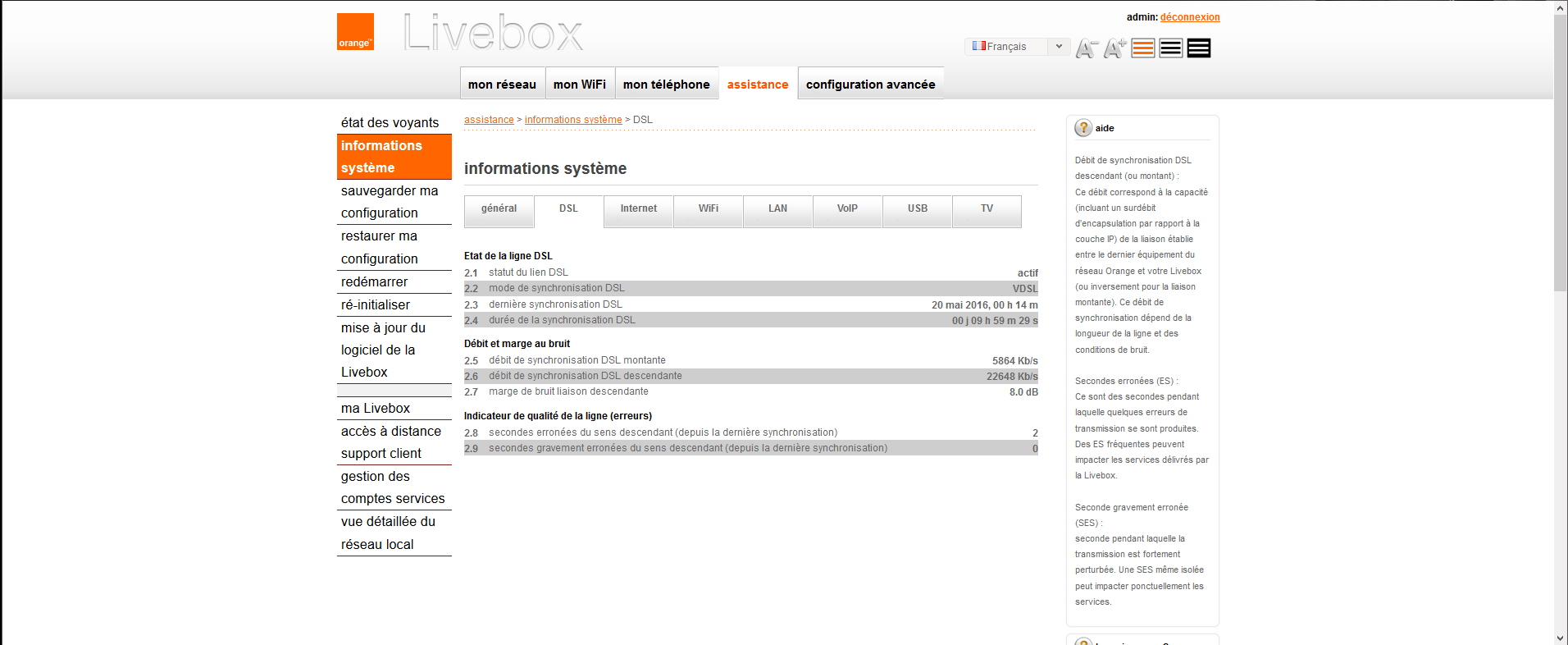Click 'mode de synchronisation DSL' row label
The image size is (1568, 645).
coord(557,288)
